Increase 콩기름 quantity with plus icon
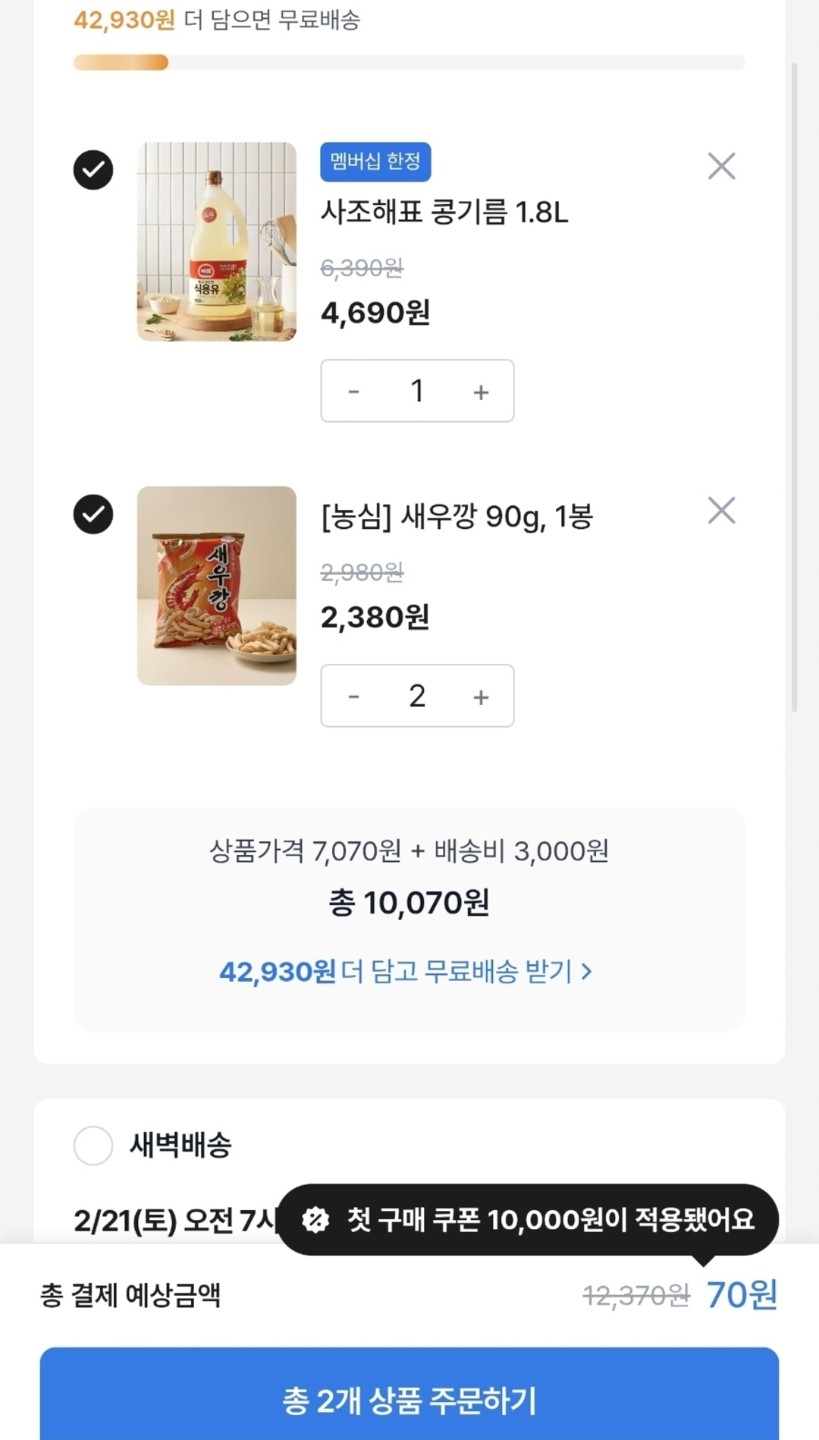Screen dimensions: 819x1440 pos(481,392)
